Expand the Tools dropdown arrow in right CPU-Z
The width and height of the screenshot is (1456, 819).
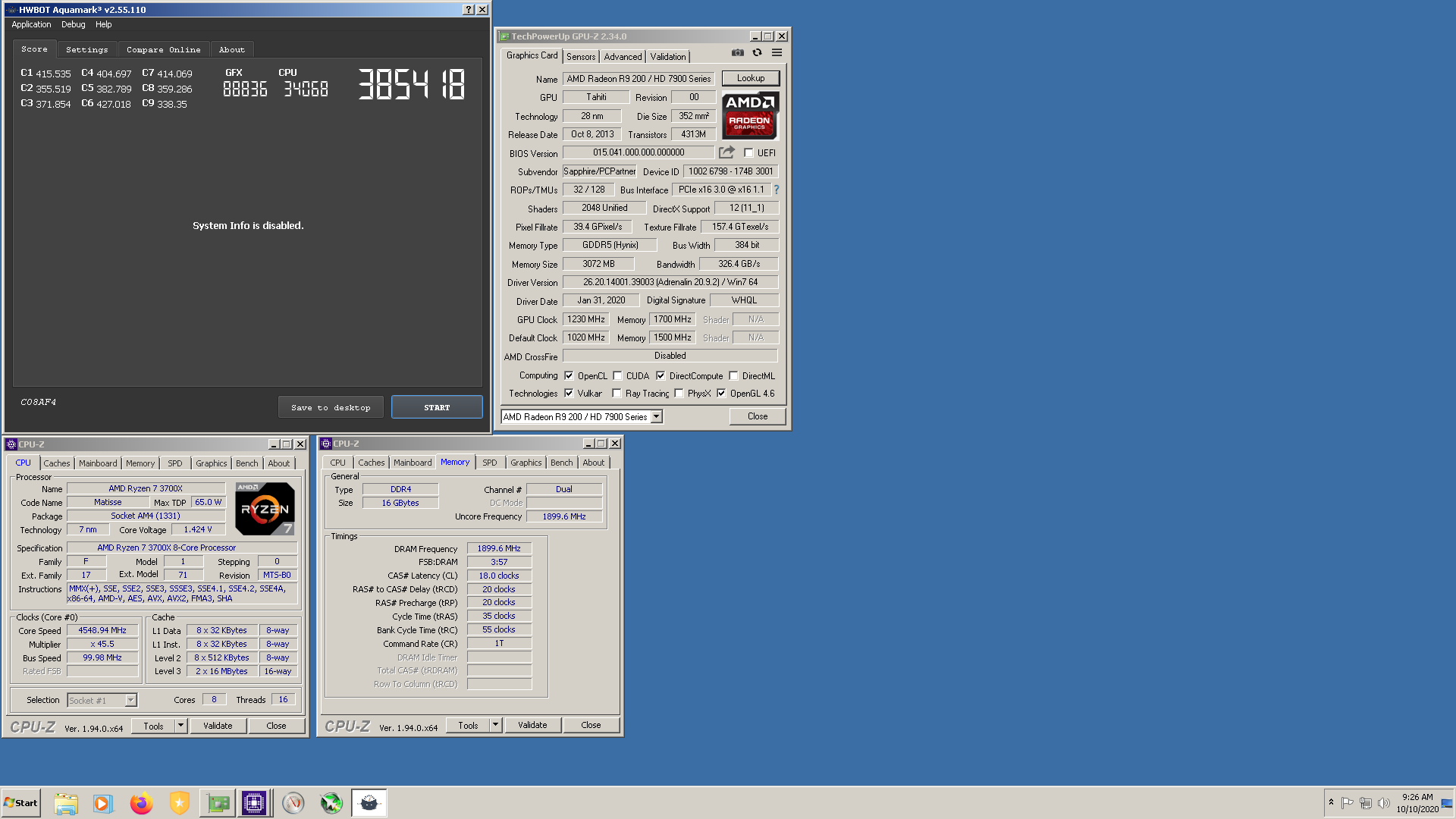(495, 725)
